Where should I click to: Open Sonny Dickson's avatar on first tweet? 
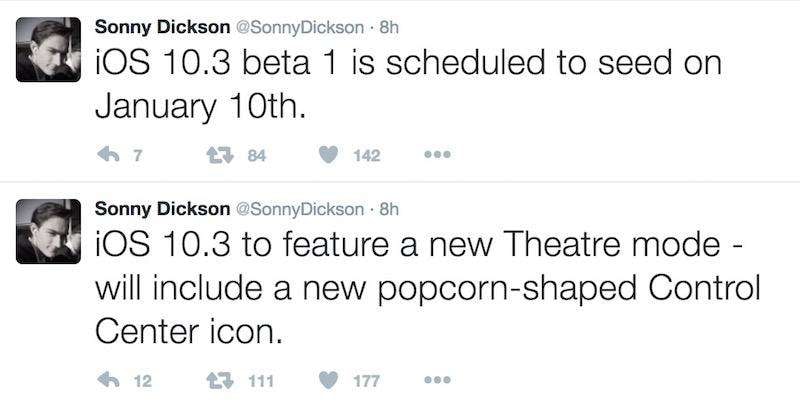point(49,50)
